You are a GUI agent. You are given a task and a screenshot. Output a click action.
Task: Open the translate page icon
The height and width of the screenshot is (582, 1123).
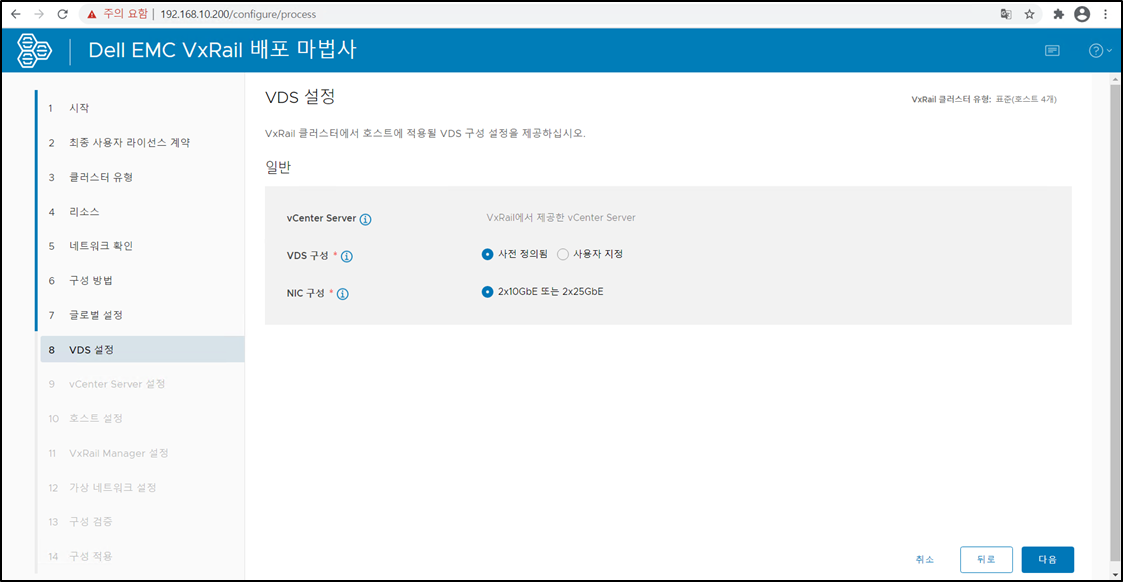1006,14
